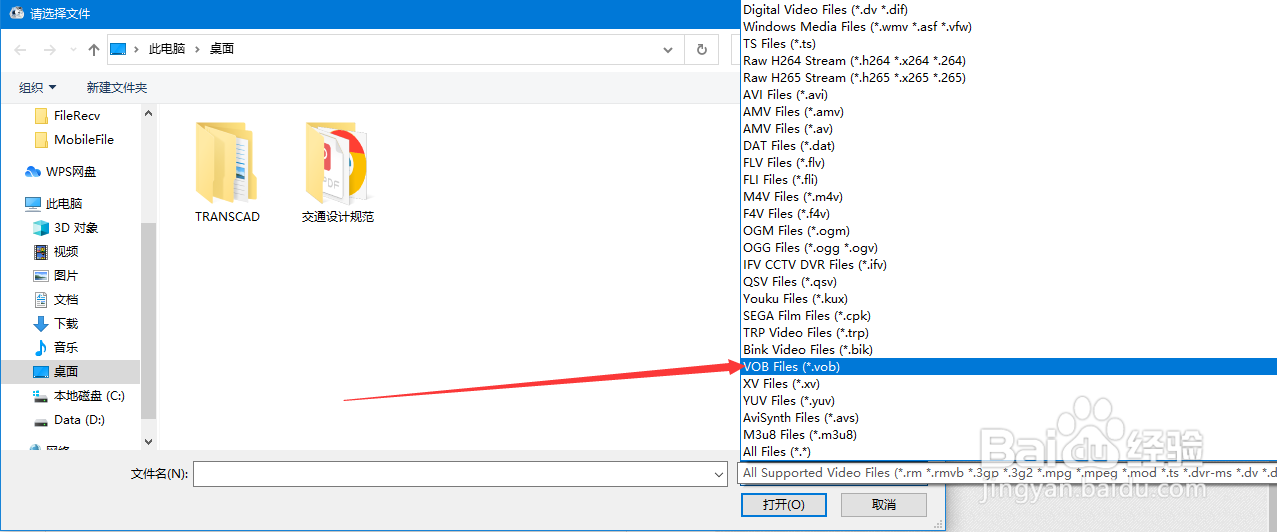Expand the 组织 dropdown menu

38,88
